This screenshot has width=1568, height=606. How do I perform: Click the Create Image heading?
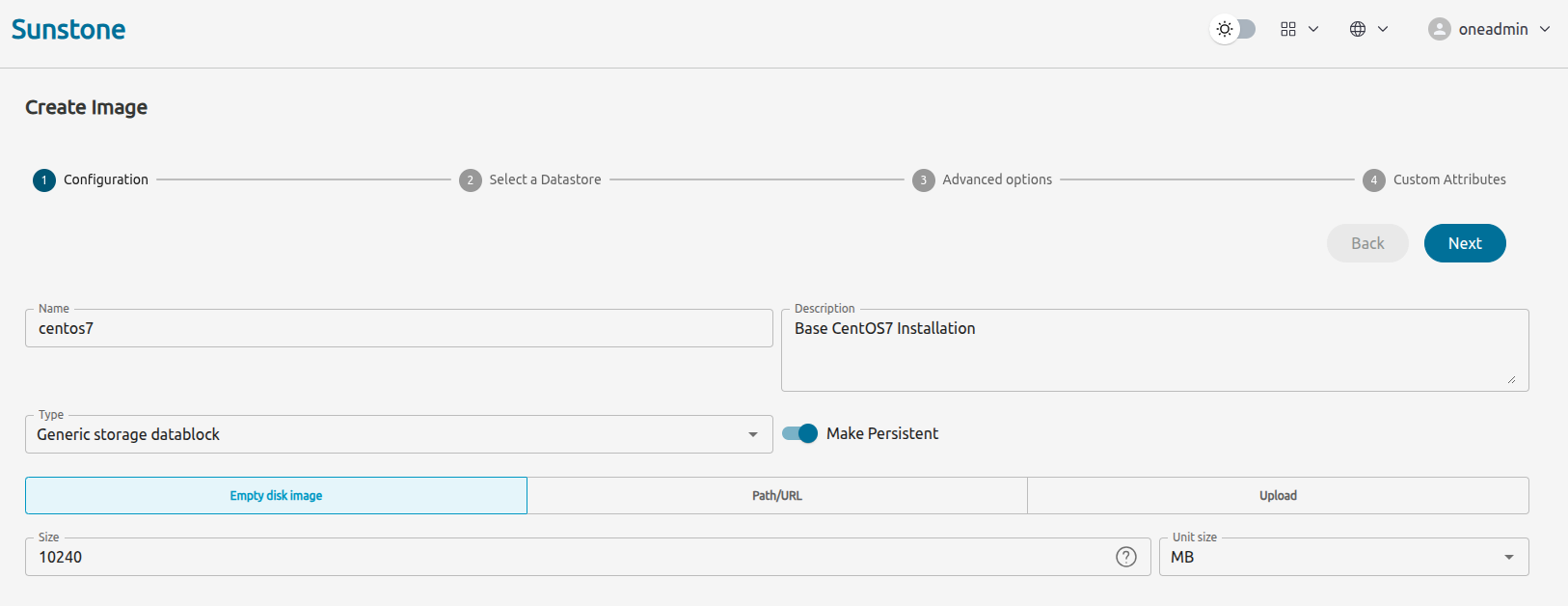86,107
